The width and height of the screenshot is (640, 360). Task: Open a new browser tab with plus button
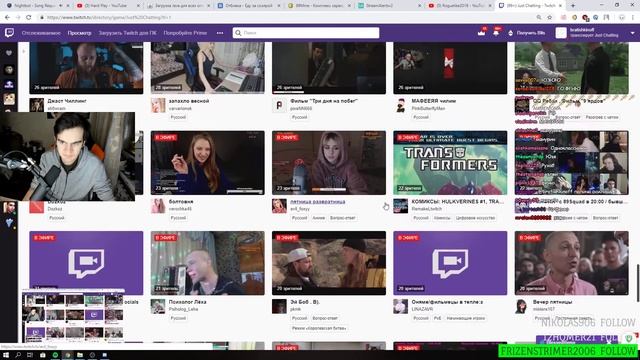pyautogui.click(x=573, y=6)
